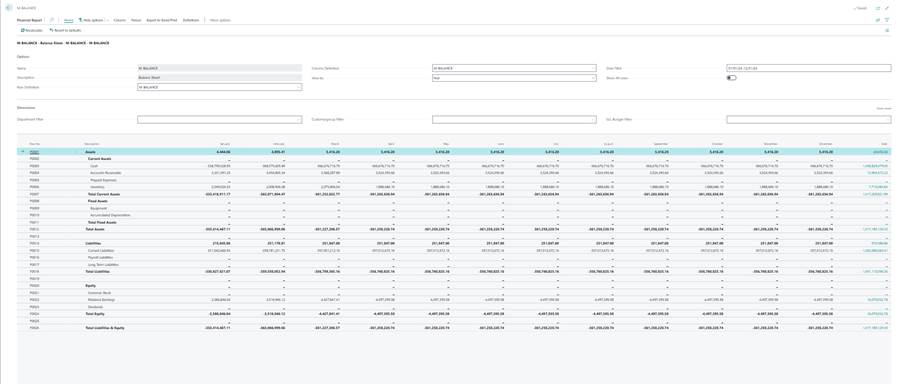Image resolution: width=903 pixels, height=384 pixels.
Task: Toggle the Show All Lines switch
Action: (x=731, y=78)
